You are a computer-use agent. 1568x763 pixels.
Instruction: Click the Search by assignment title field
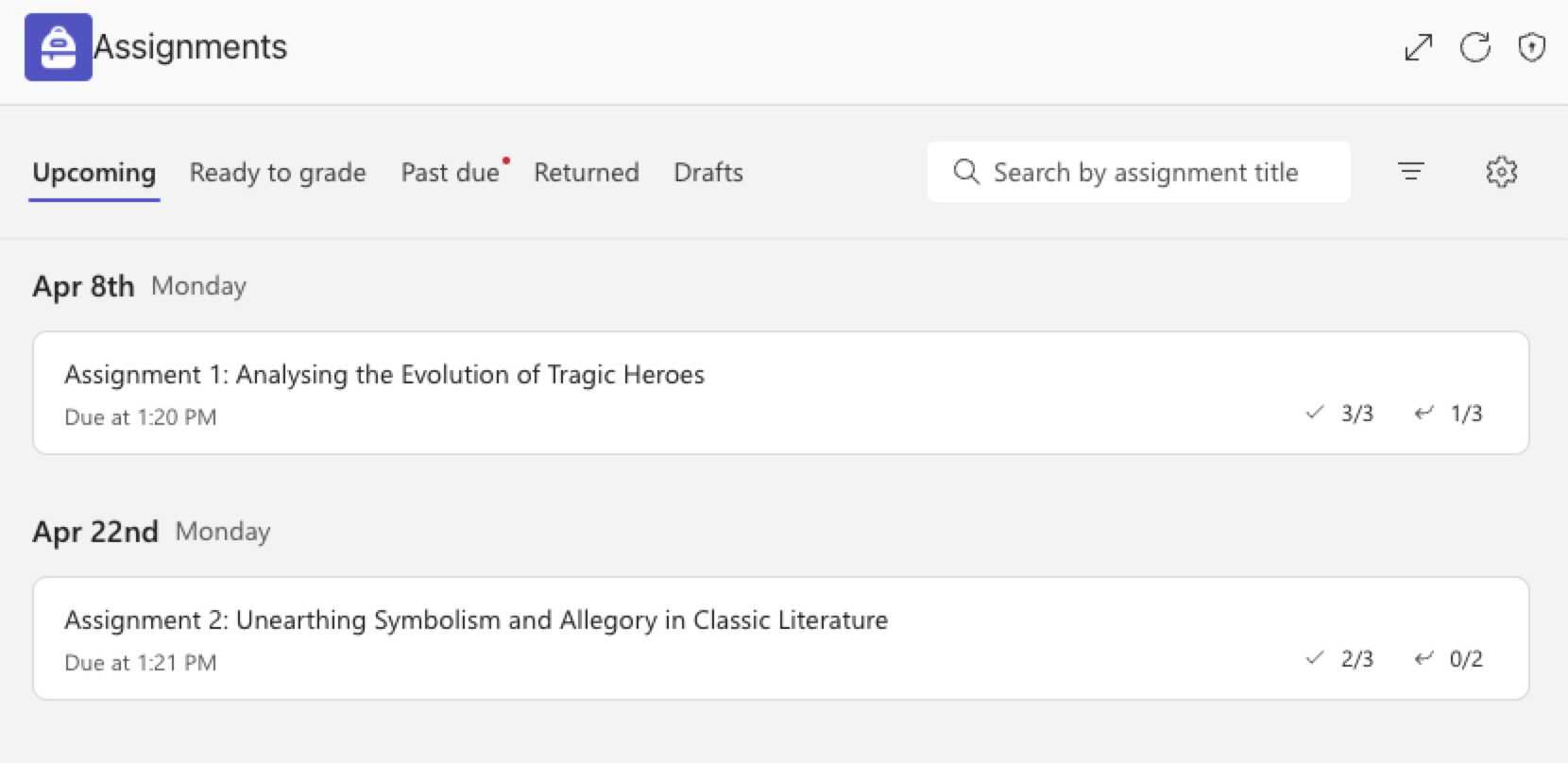tap(1138, 172)
